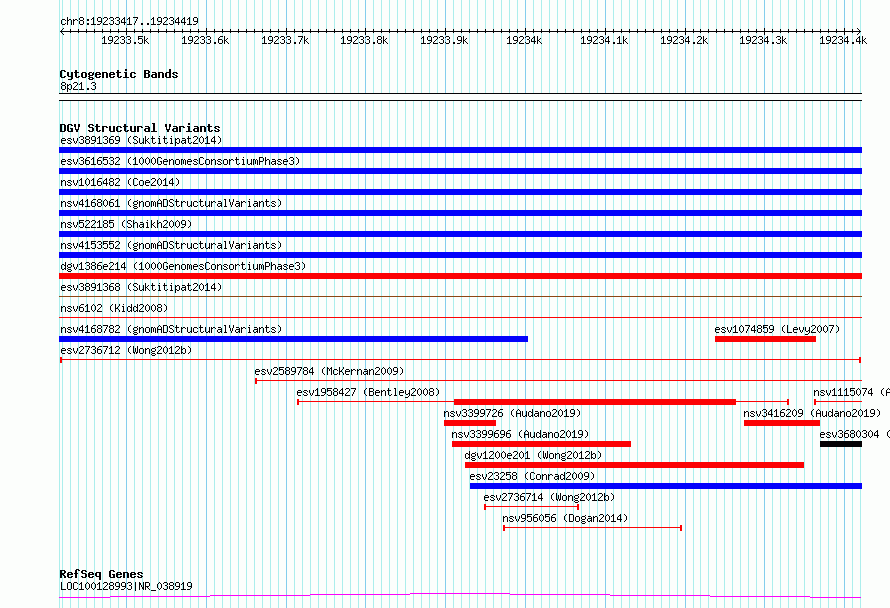Click the 19233.8k ruler tick label

click(364, 40)
